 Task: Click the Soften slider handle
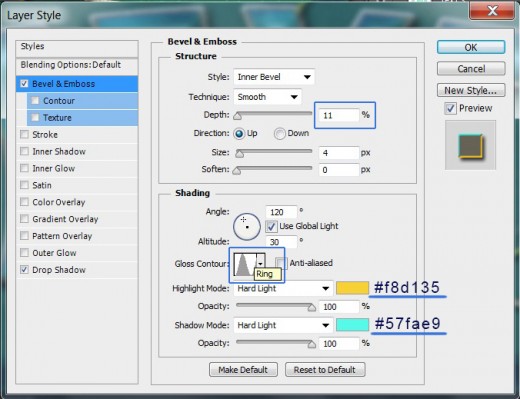pos(237,170)
